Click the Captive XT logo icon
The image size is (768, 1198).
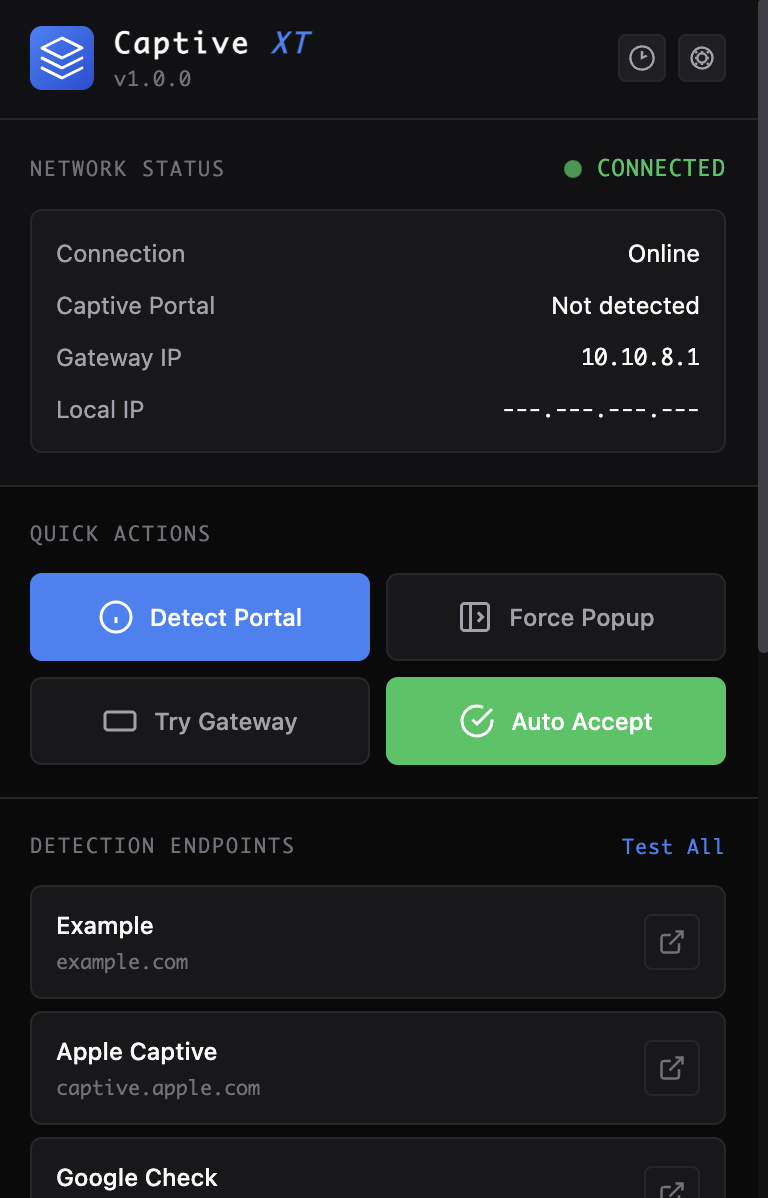click(x=62, y=58)
